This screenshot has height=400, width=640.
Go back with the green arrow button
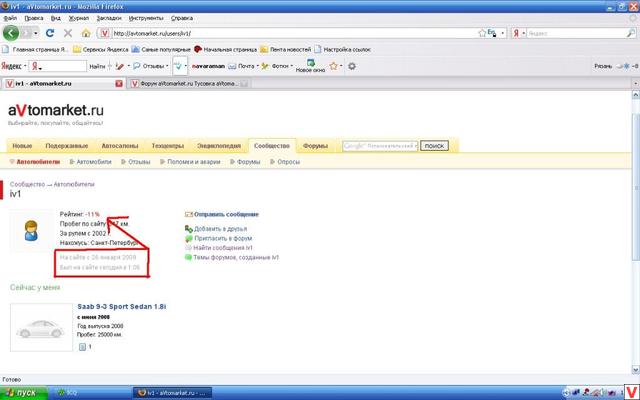pos(11,33)
